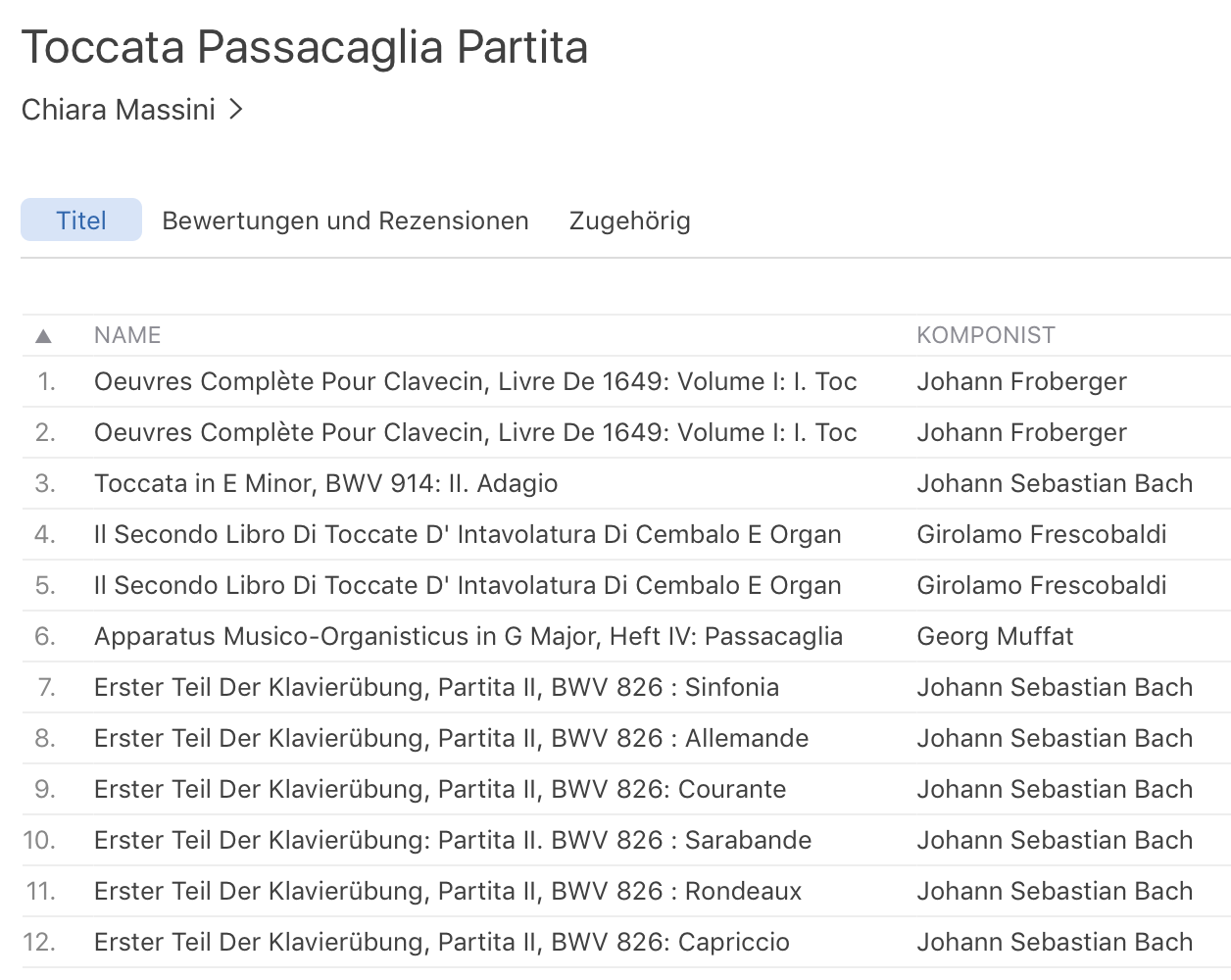The height and width of the screenshot is (980, 1231).
Task: Open the chevron next to Chiara Massini
Action: pos(235,109)
